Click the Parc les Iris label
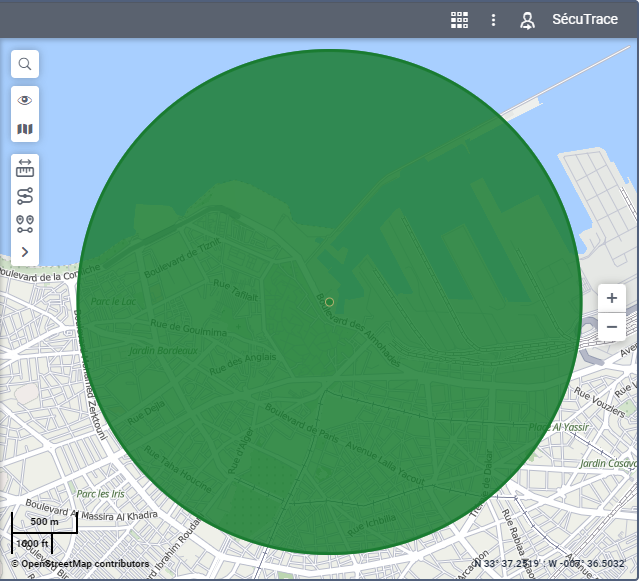This screenshot has width=639, height=581. tap(99, 494)
